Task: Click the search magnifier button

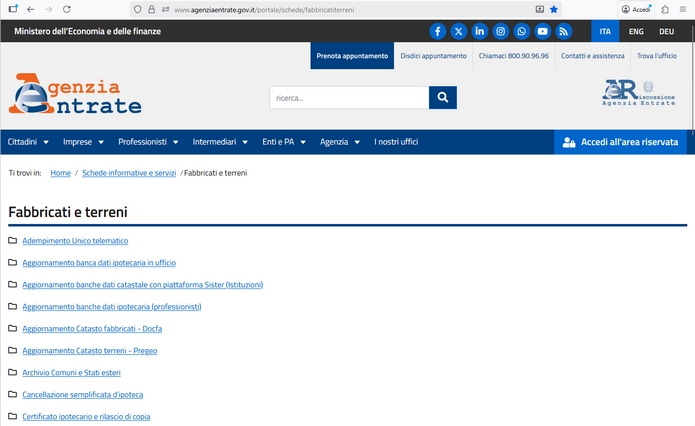Action: (x=443, y=98)
